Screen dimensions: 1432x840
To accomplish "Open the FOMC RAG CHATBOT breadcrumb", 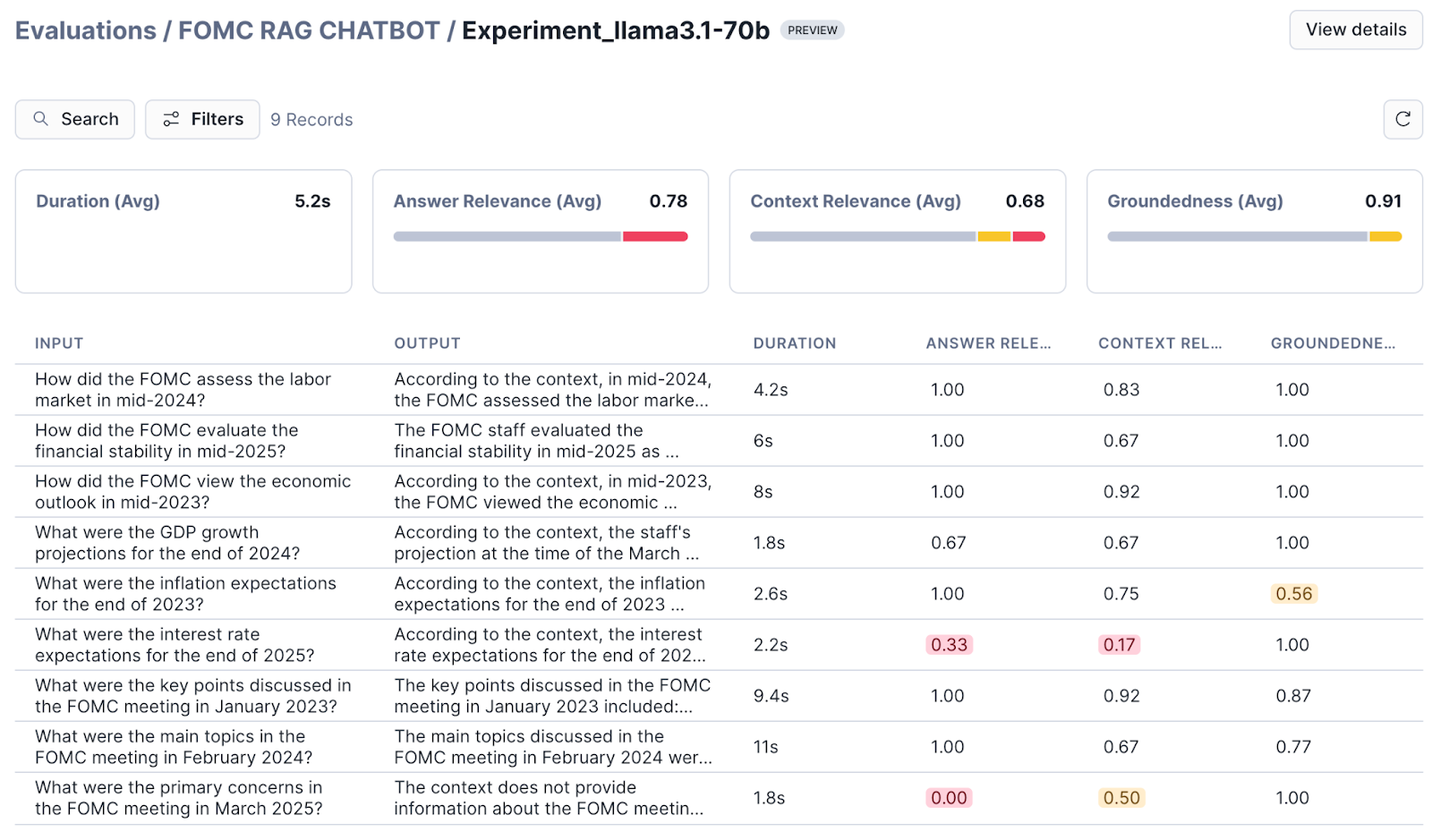I will click(309, 30).
